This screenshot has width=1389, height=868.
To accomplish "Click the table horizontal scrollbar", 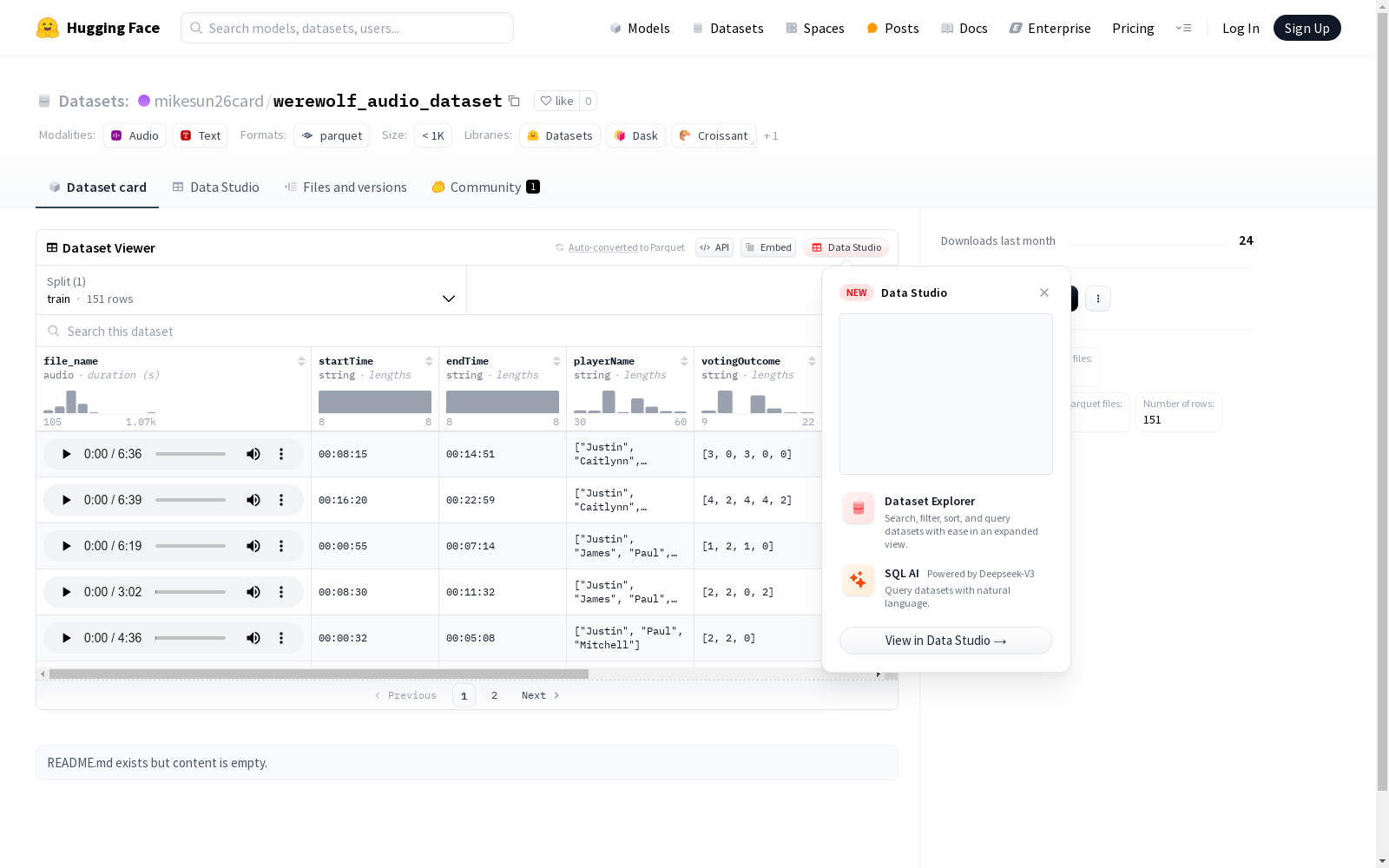I will (x=319, y=674).
